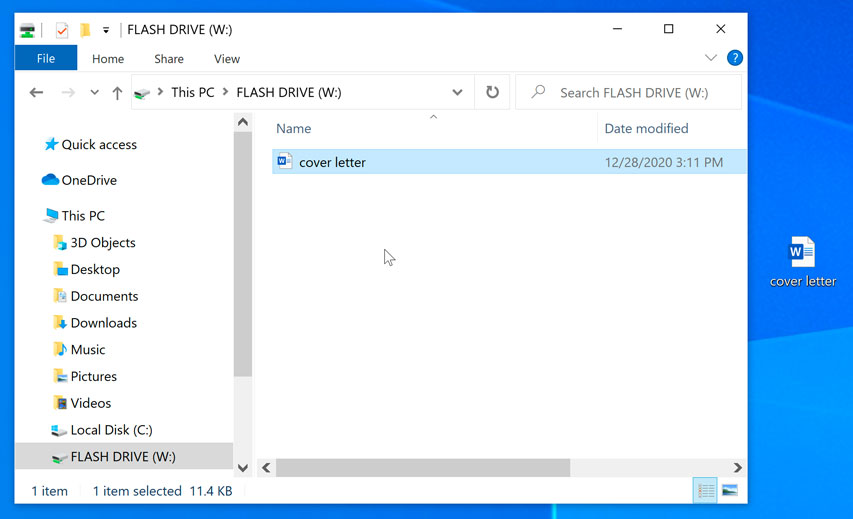
Task: Expand the ribbon with the chevron
Action: 710,58
